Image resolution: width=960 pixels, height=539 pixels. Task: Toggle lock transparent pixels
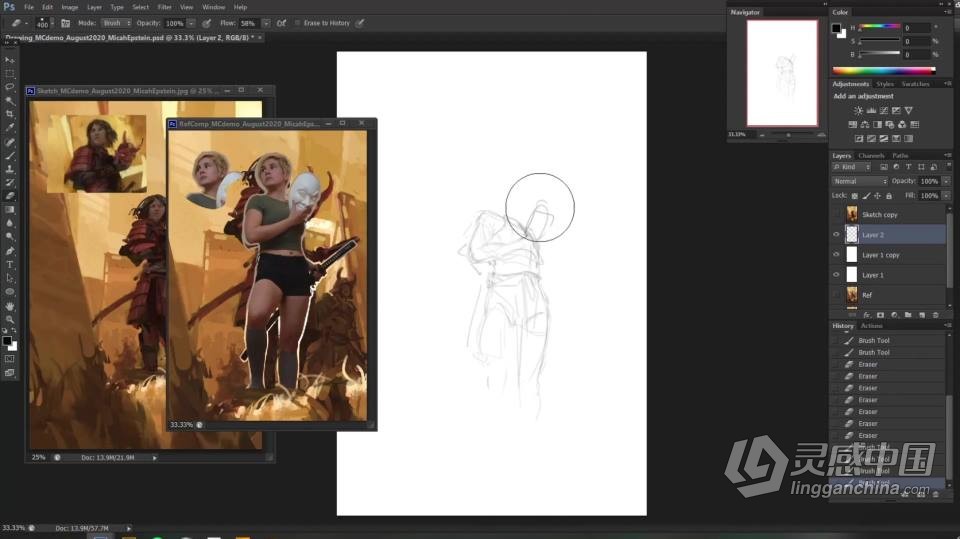(855, 196)
